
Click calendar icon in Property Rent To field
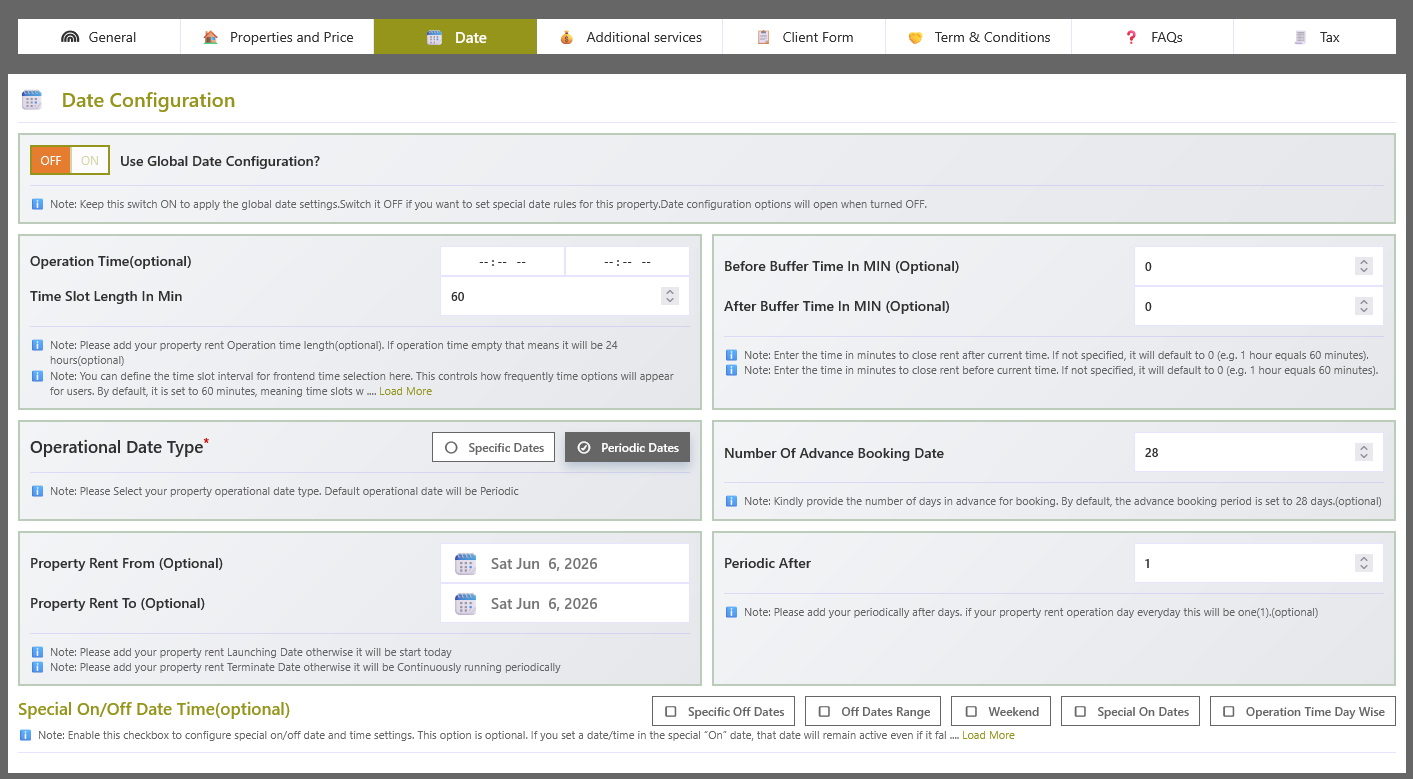point(465,604)
